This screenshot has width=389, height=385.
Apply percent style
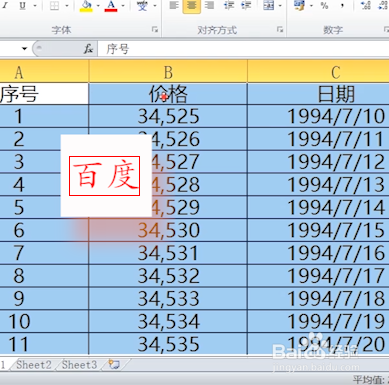(x=324, y=5)
